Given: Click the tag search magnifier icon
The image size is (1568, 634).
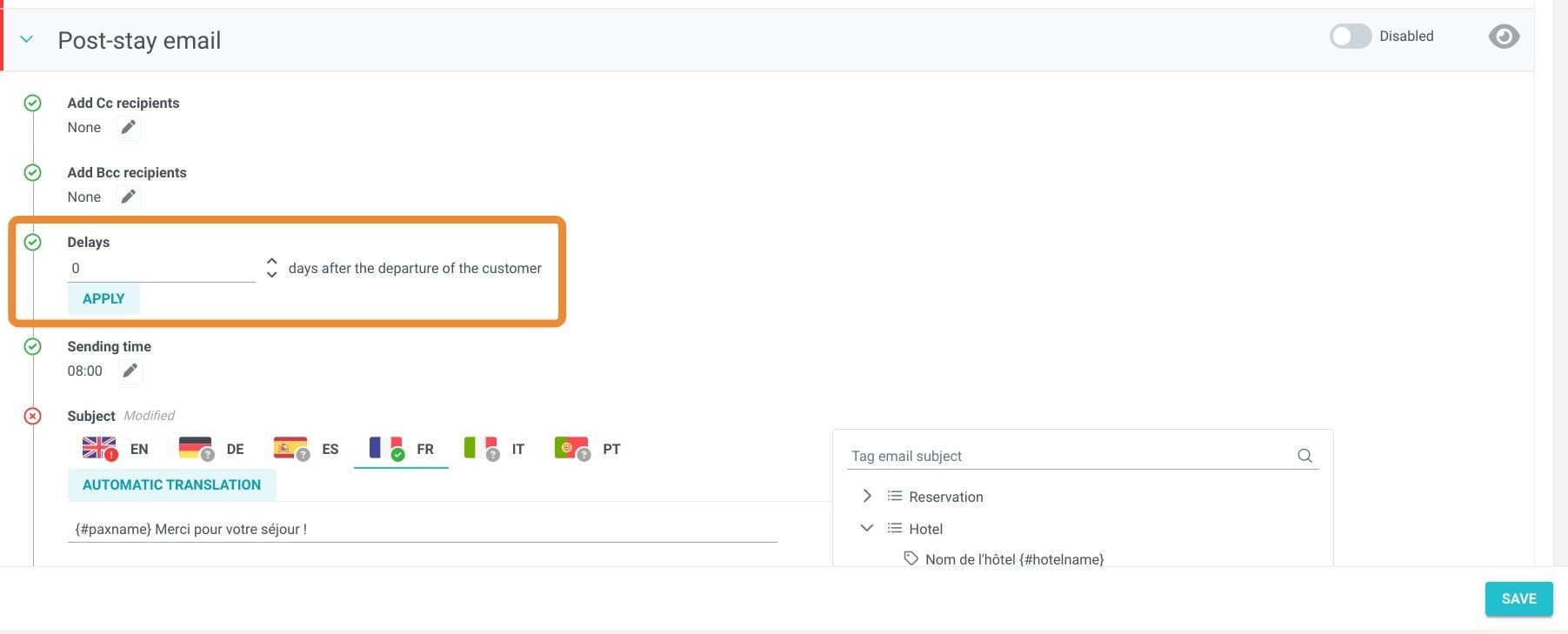Looking at the screenshot, I should click(1304, 456).
